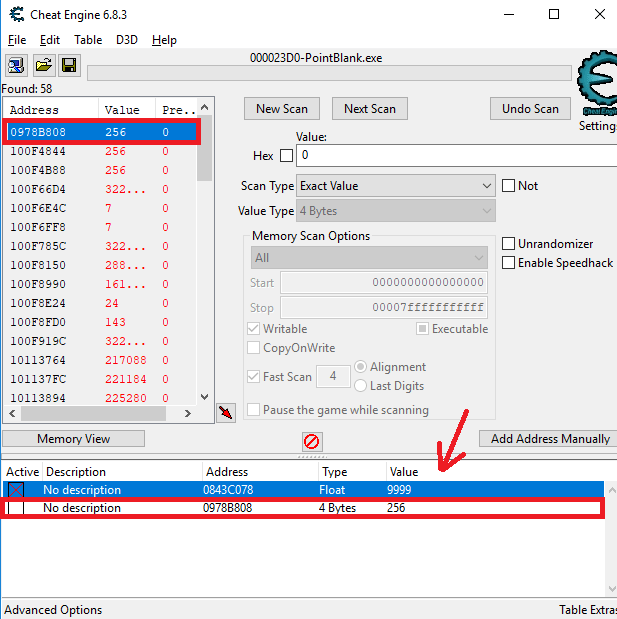The height and width of the screenshot is (619, 617).
Task: Toggle Enable Speedhack
Action: pos(508,263)
